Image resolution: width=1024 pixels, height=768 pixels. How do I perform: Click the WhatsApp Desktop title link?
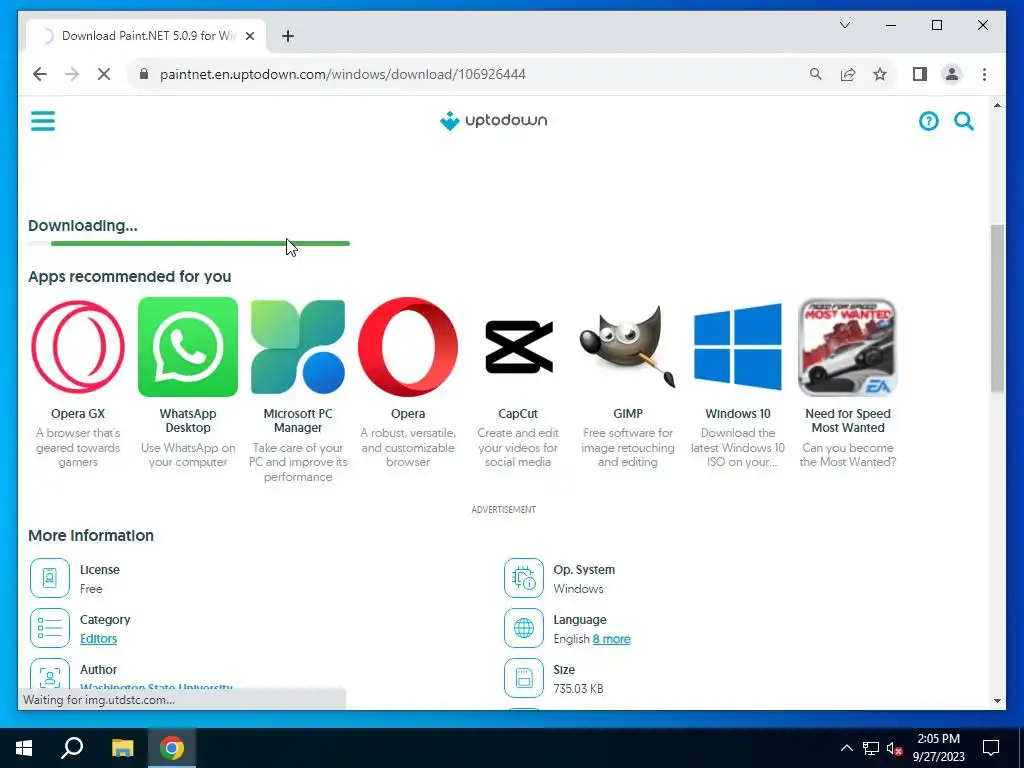pos(188,421)
